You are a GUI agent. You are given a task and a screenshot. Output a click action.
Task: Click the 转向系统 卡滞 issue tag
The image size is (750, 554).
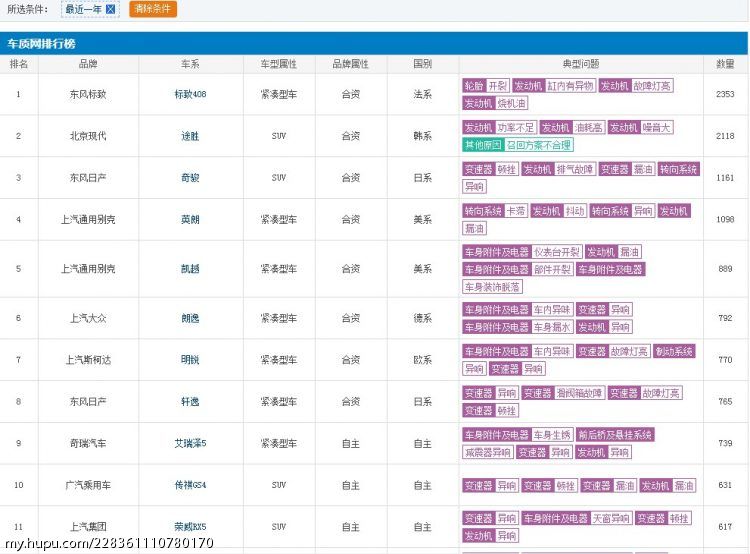click(495, 211)
